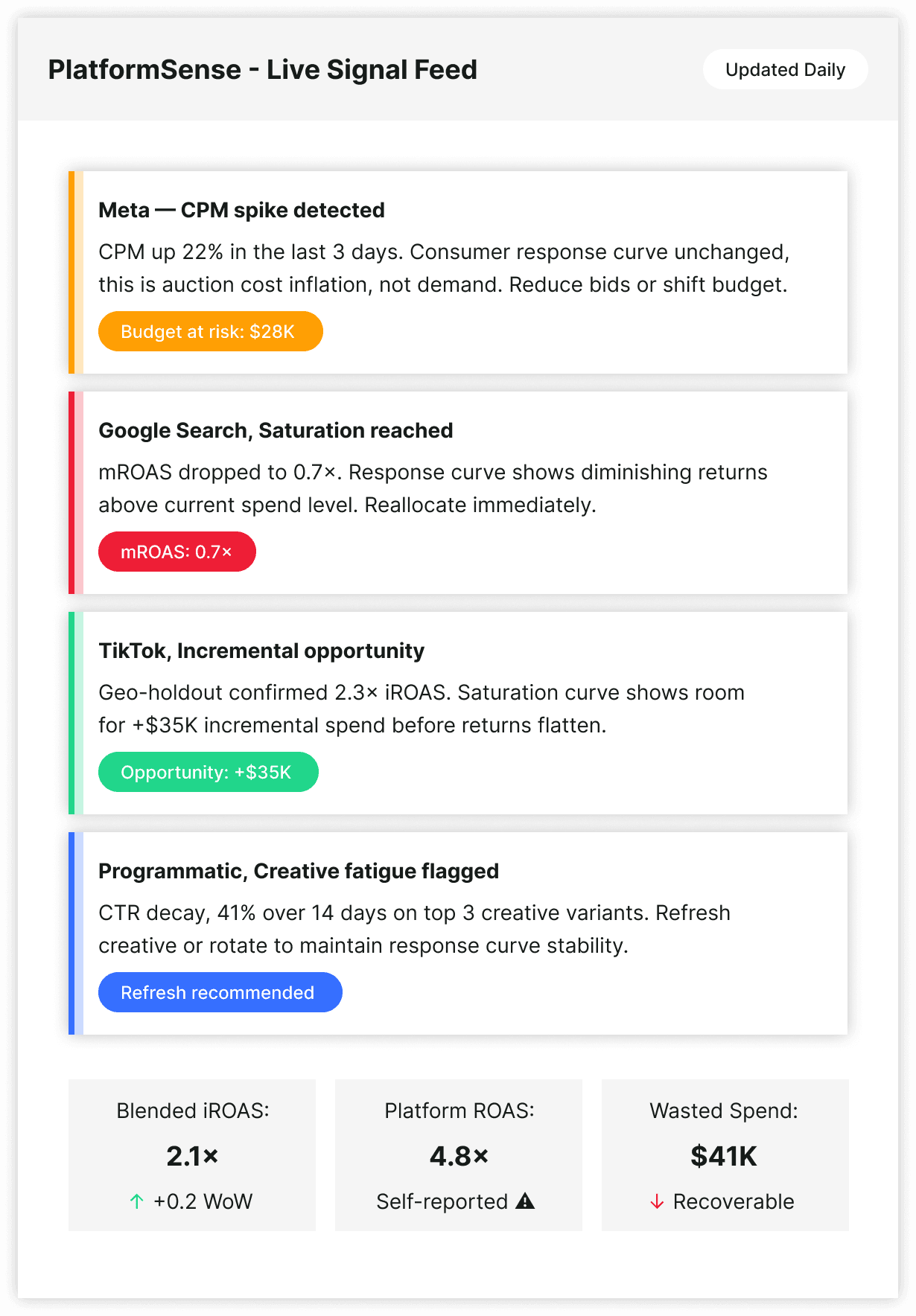This screenshot has height=1316, width=916.
Task: Select the mROAS: 0.7× red badge
Action: click(177, 552)
